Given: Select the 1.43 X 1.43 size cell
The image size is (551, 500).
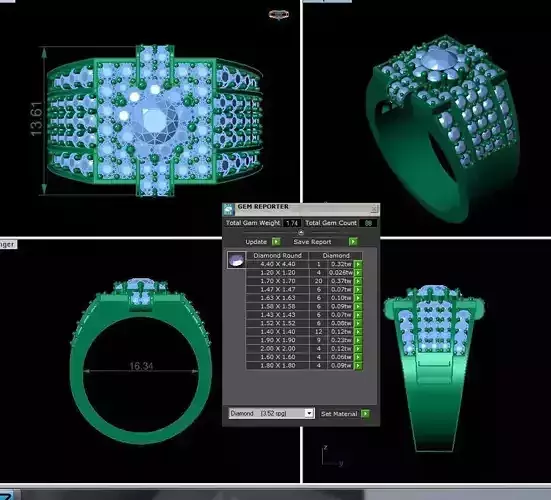Looking at the screenshot, I should coord(278,315).
